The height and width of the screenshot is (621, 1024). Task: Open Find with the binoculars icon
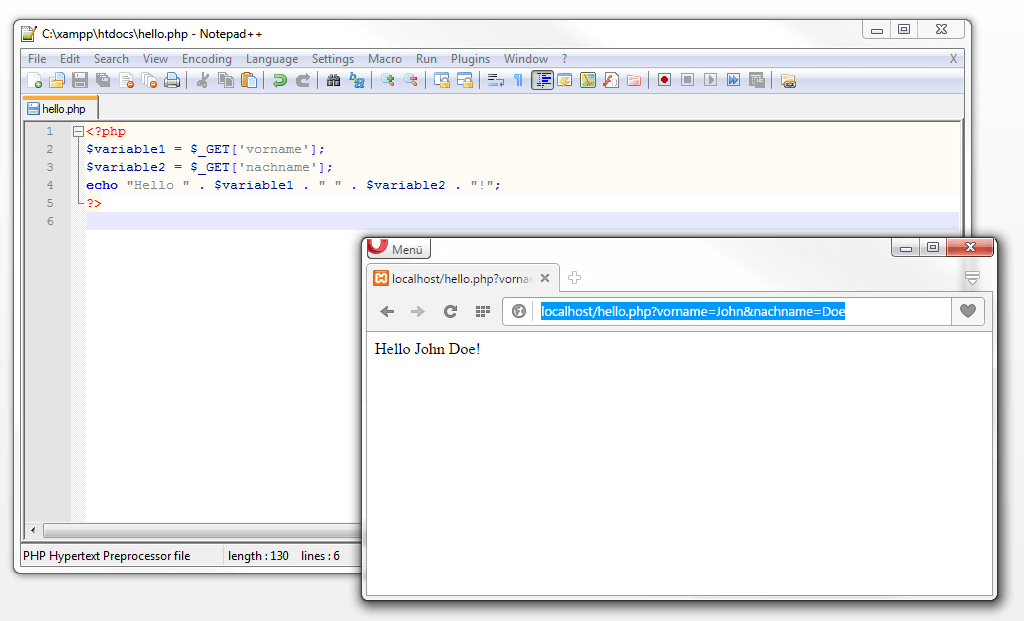click(x=333, y=80)
